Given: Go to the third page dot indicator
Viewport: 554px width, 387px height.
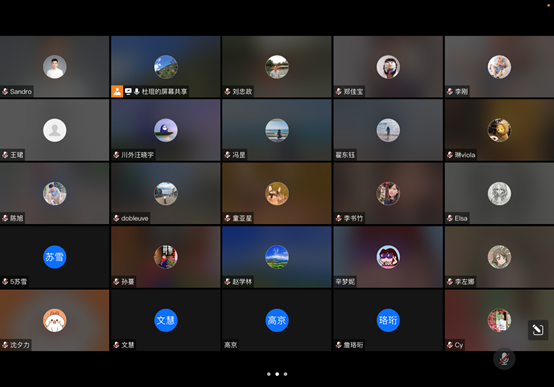Looking at the screenshot, I should [285, 374].
